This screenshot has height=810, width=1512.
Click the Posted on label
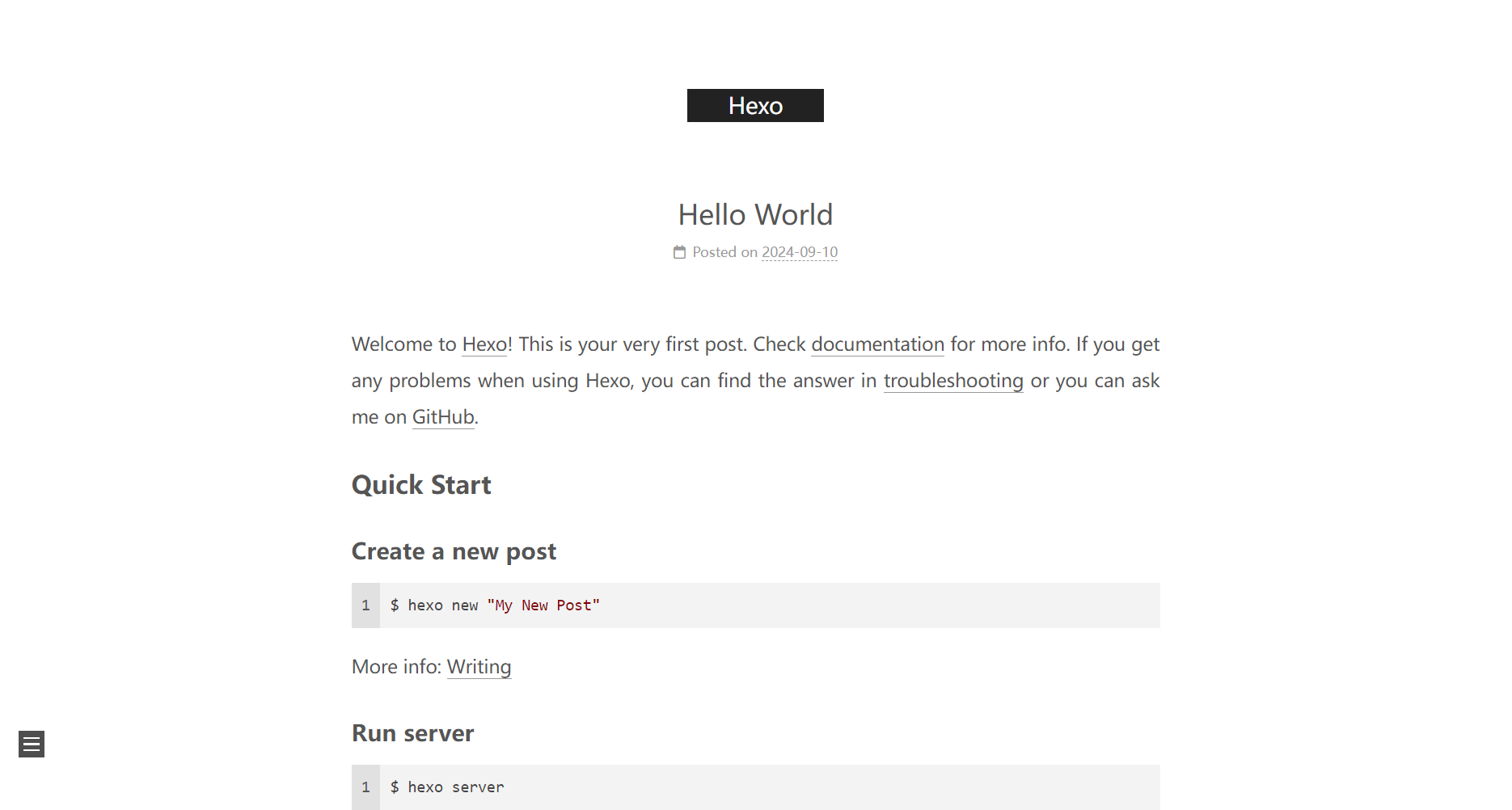tap(724, 252)
